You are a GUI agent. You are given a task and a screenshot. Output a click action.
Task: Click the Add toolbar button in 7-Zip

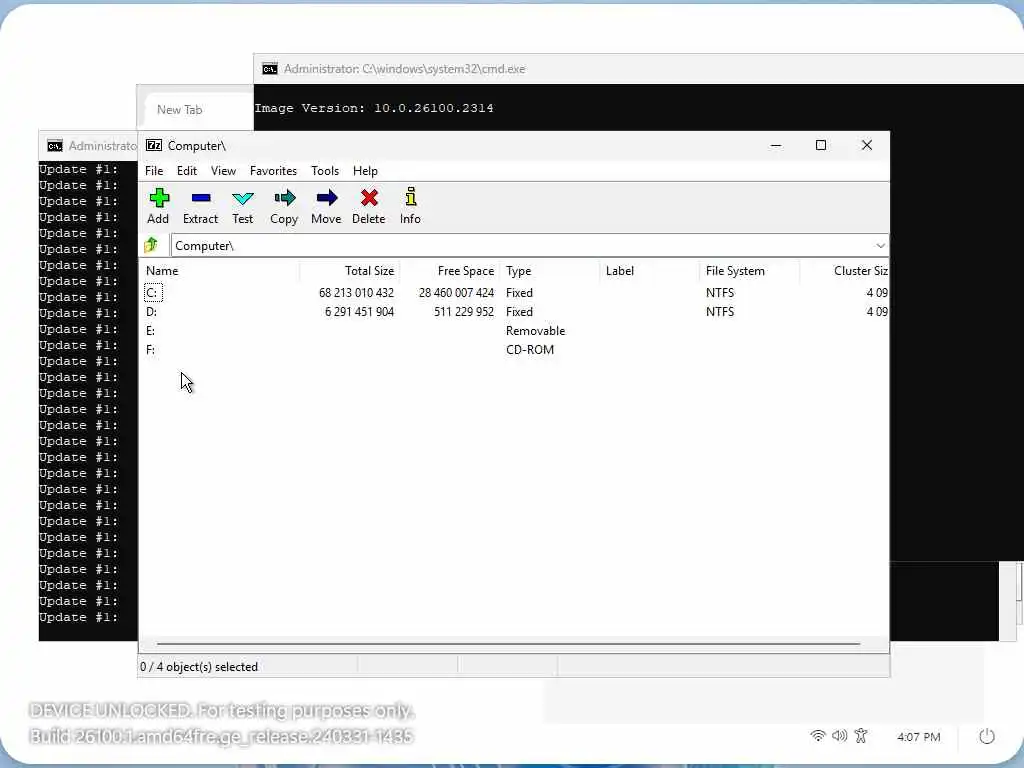click(x=158, y=206)
